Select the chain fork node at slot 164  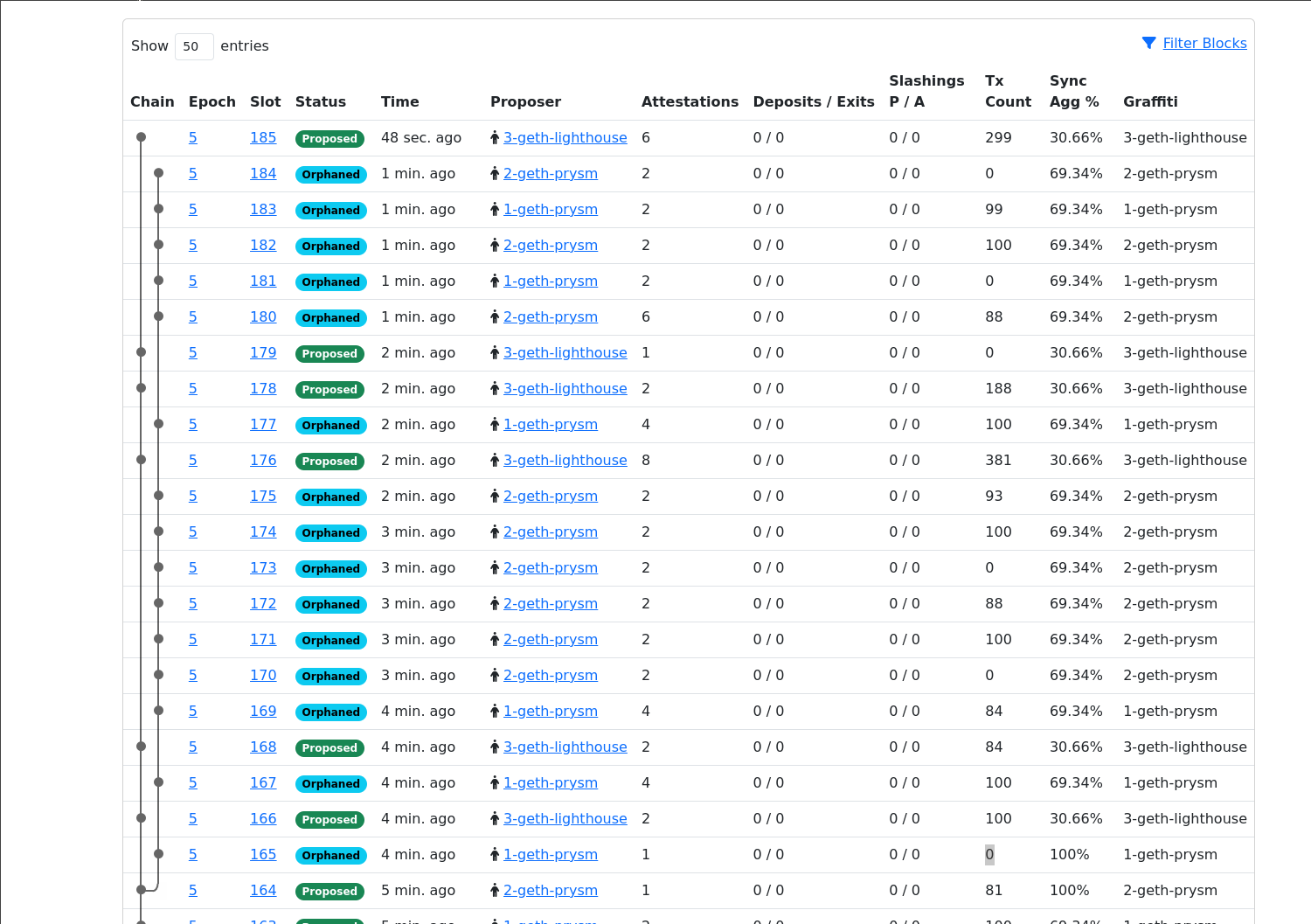point(141,890)
